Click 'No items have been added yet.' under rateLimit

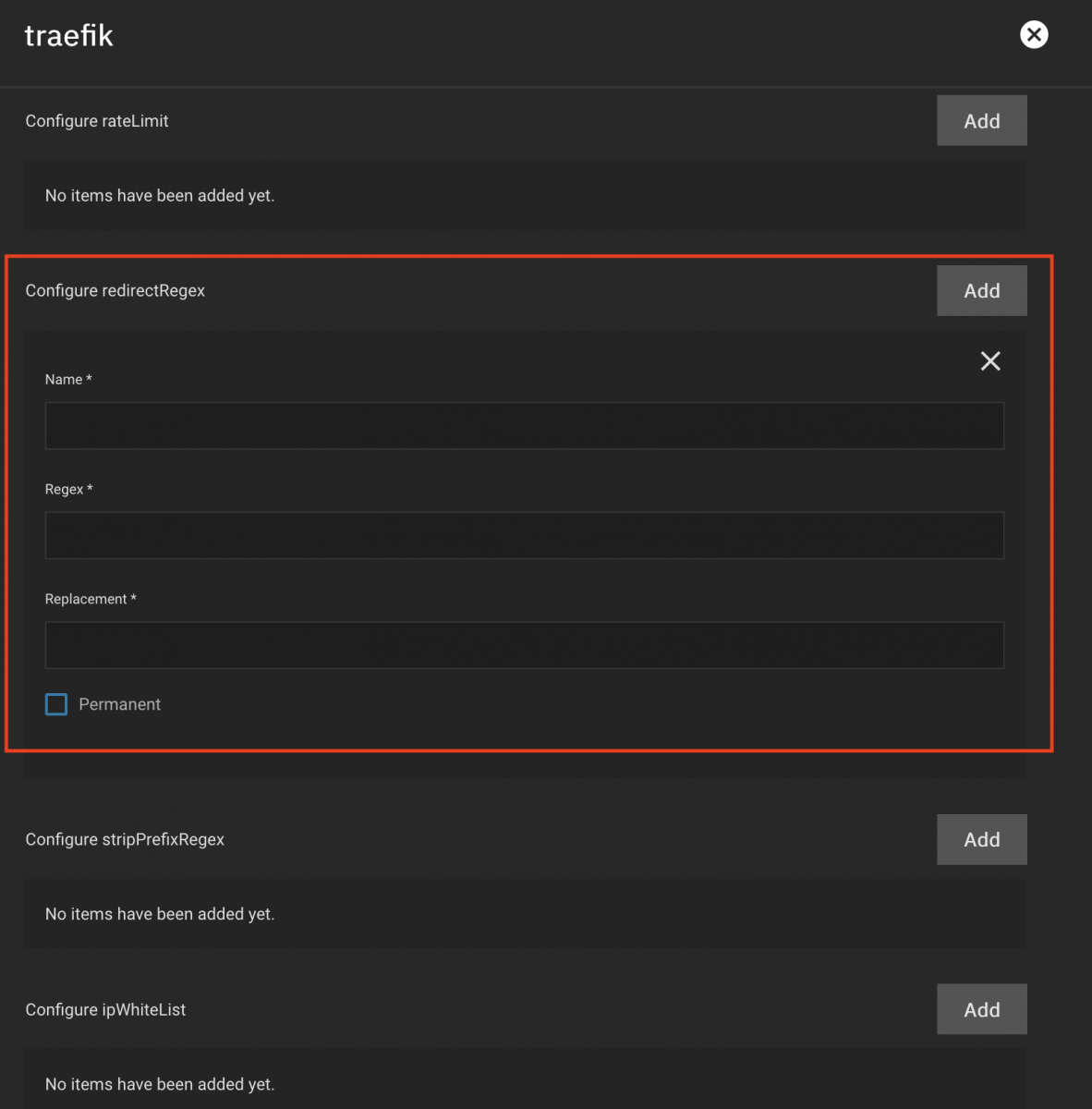click(x=160, y=196)
